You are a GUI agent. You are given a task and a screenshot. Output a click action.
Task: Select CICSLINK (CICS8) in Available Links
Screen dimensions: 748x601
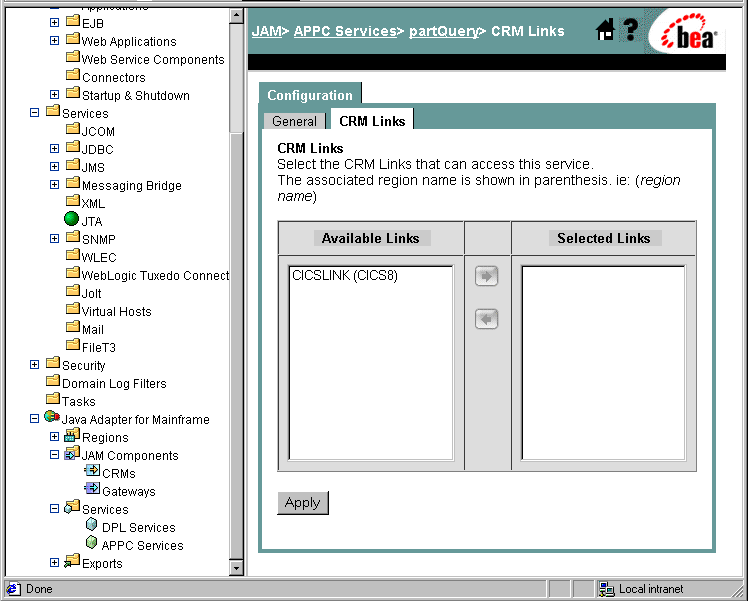[345, 276]
